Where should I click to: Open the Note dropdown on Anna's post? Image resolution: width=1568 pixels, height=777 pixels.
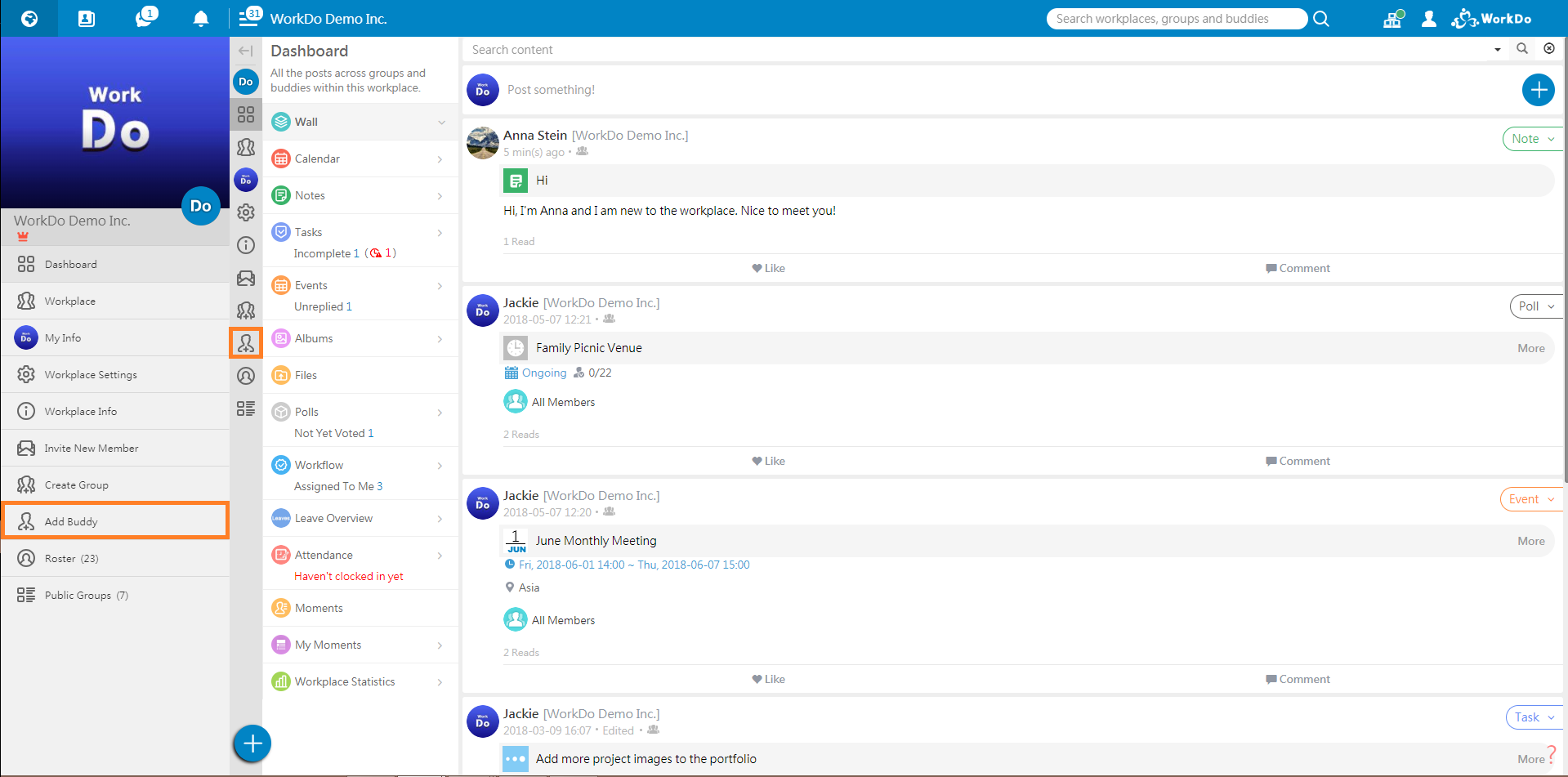point(1533,139)
